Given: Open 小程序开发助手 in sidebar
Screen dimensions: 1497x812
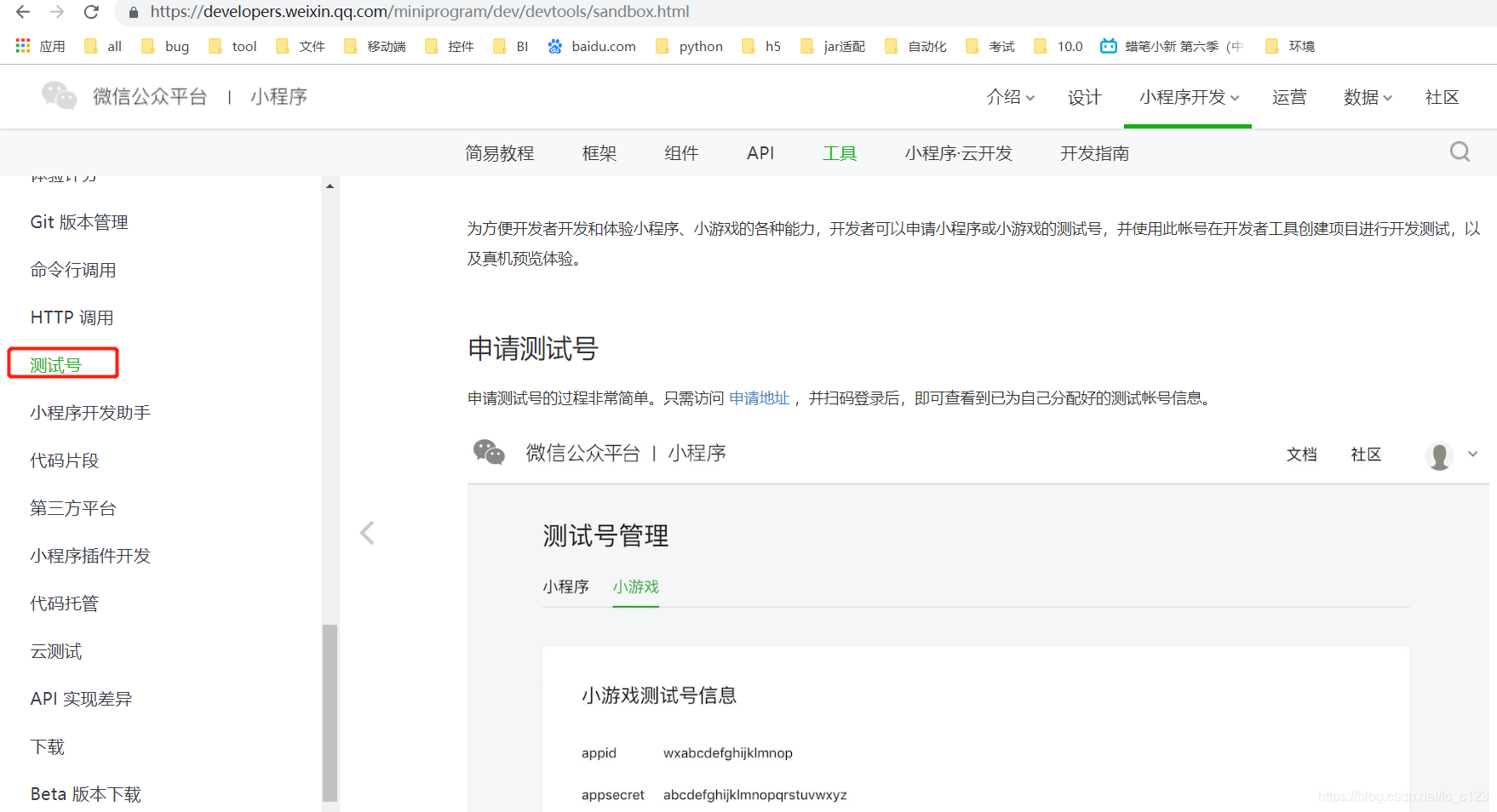Looking at the screenshot, I should click(x=90, y=413).
